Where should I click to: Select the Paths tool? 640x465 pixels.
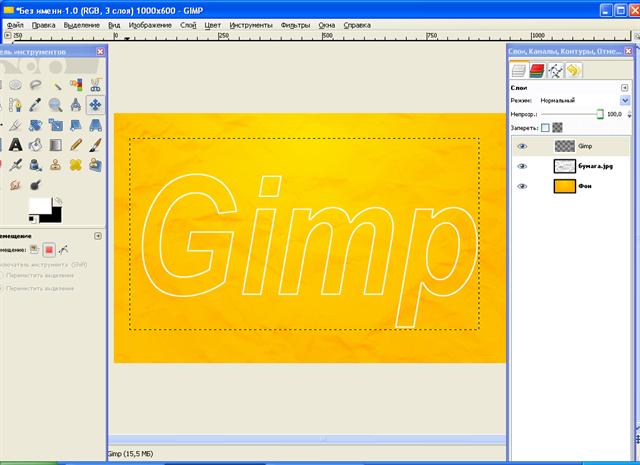pyautogui.click(x=16, y=105)
